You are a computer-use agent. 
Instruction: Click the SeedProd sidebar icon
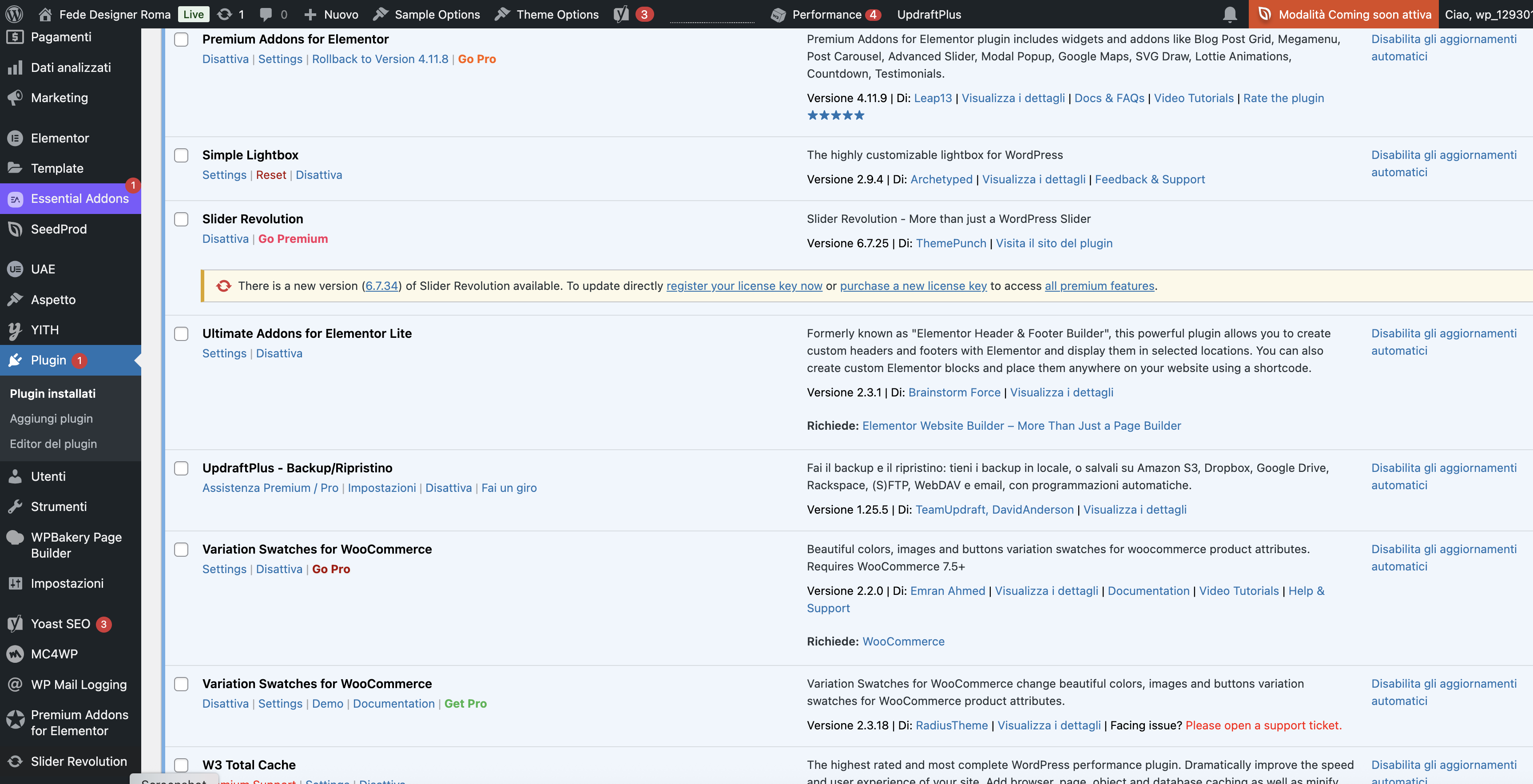(x=15, y=229)
